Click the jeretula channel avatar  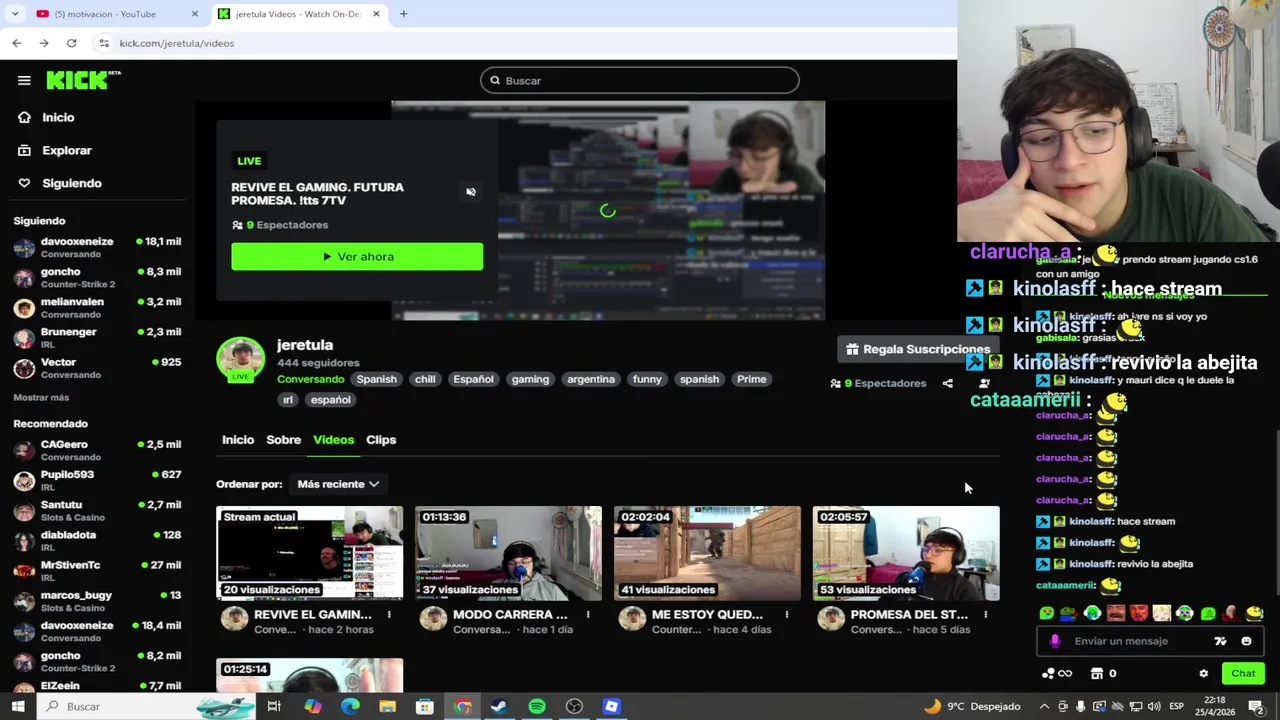[240, 360]
